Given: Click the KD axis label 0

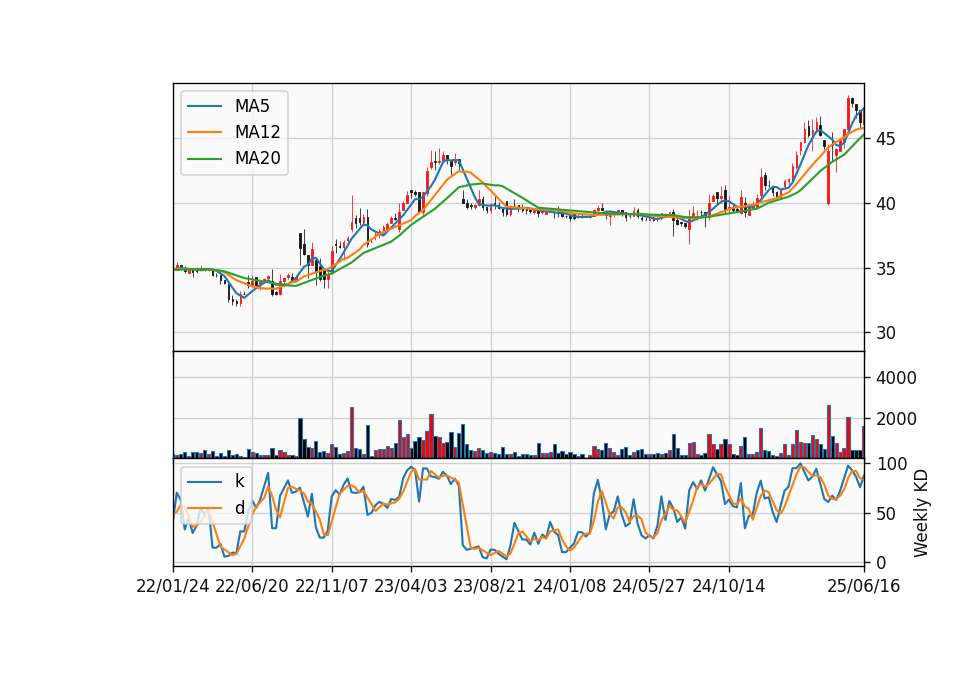Looking at the screenshot, I should click(880, 563).
